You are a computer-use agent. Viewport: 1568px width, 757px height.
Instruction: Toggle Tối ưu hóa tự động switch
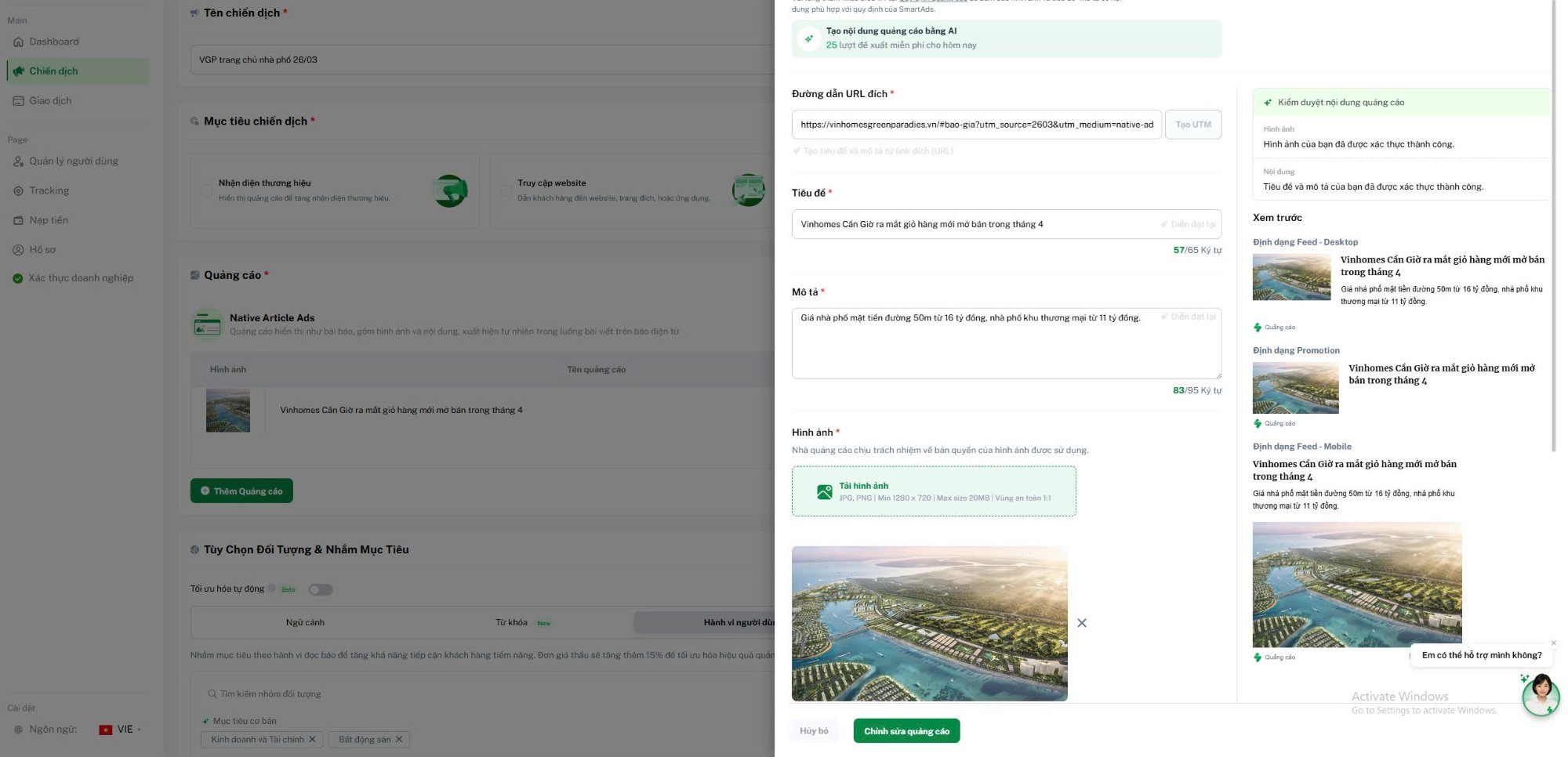point(320,589)
